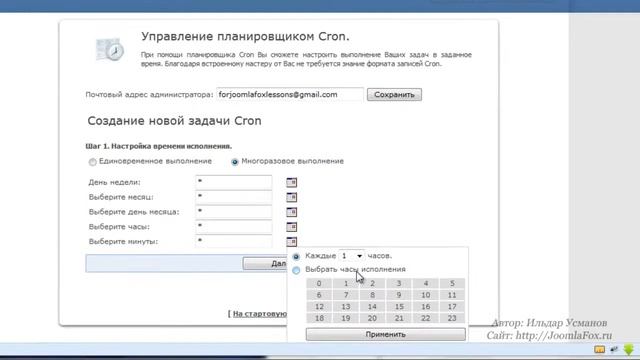Click the Выберите месяц input field
Viewport: 640px width, 360px height.
point(234,197)
